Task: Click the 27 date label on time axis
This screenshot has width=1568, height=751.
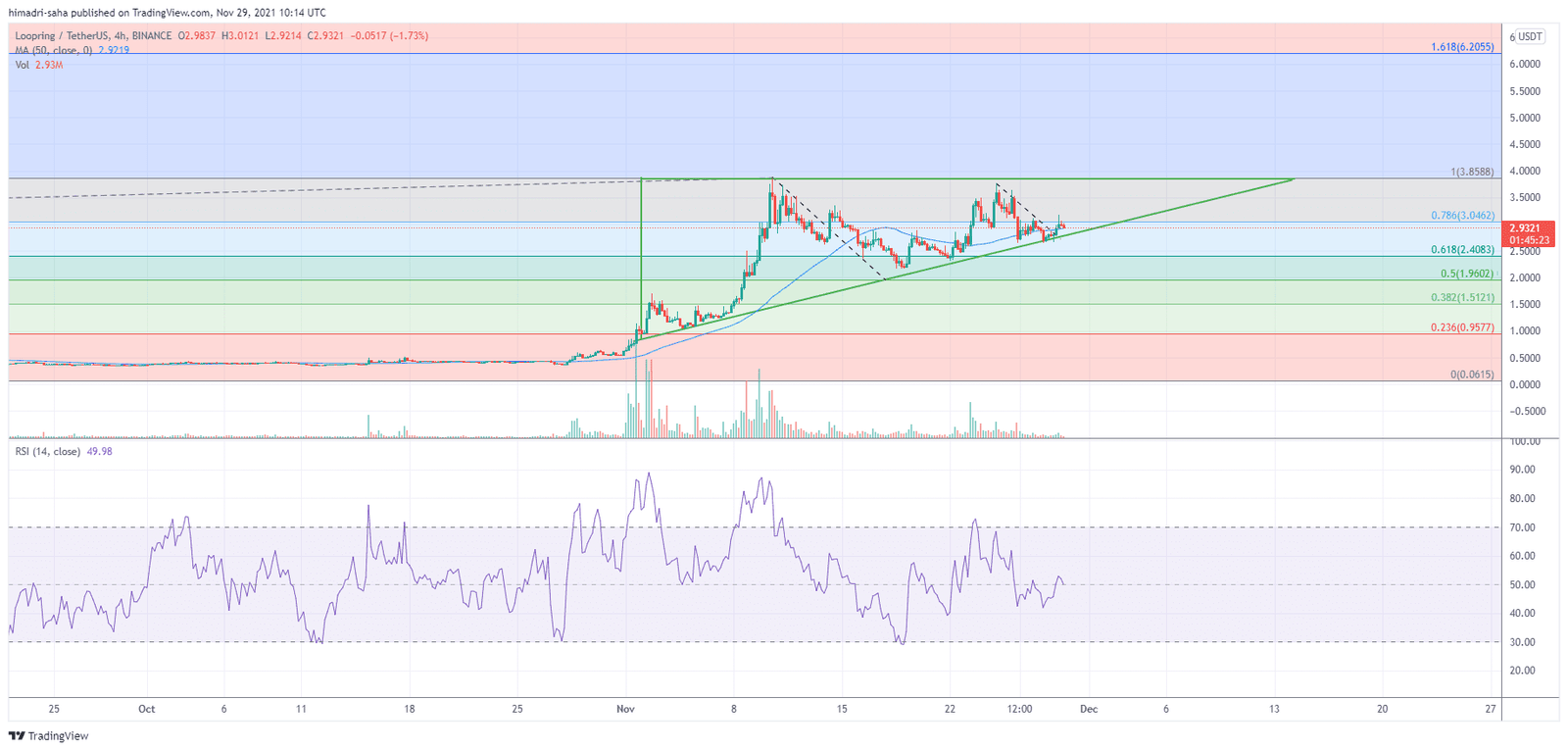Action: pyautogui.click(x=1491, y=709)
